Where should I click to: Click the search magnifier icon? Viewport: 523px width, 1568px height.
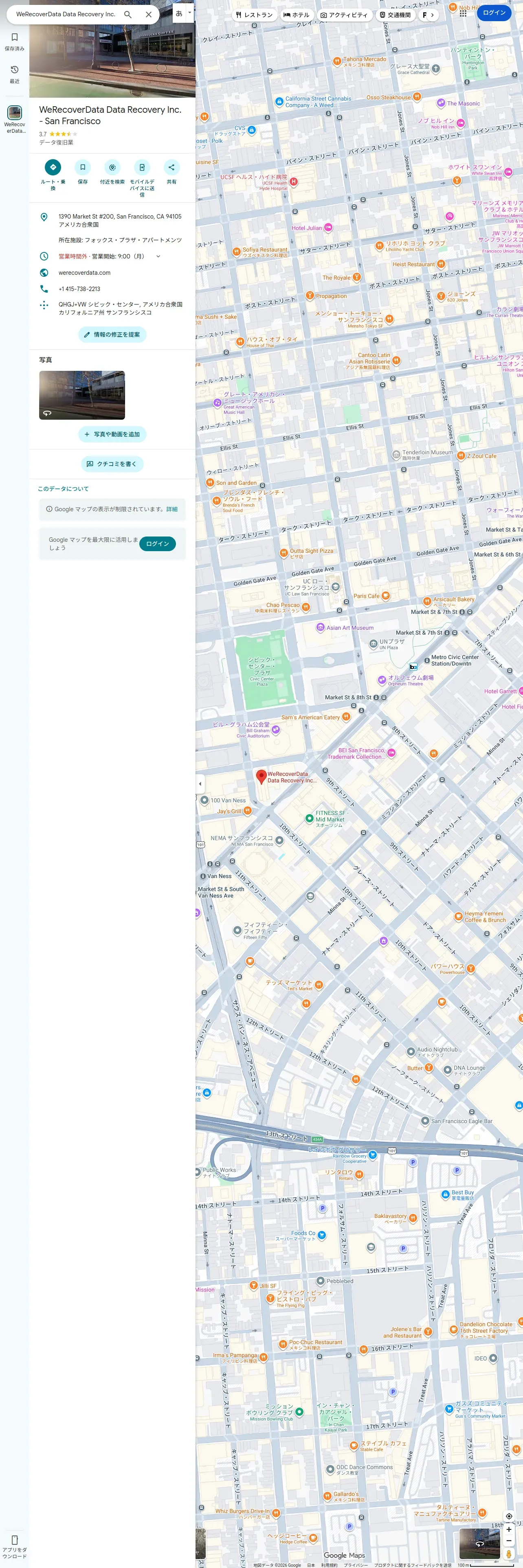[x=128, y=15]
